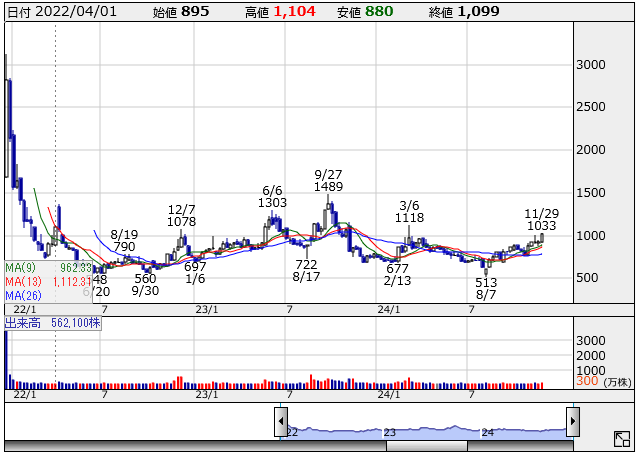Click the 出来高 volume label
This screenshot has width=637, height=453.
pyautogui.click(x=54, y=324)
